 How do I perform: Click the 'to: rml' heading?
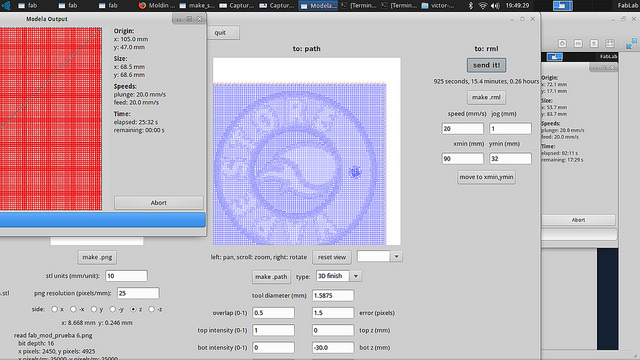486,49
